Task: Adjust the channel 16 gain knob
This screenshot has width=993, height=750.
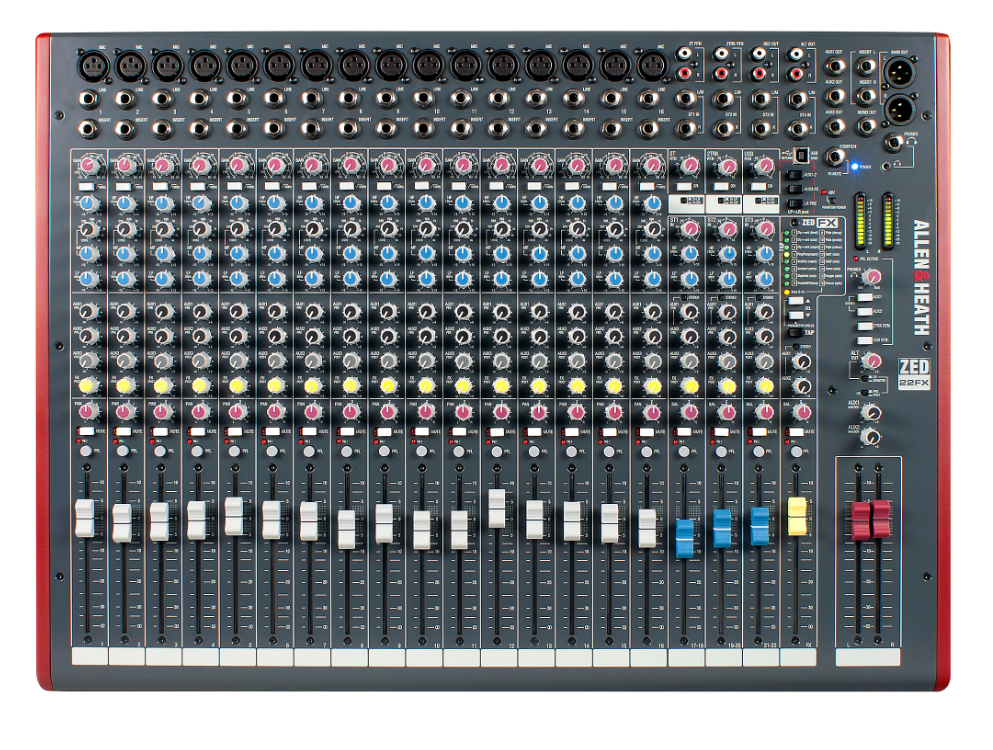Action: [x=651, y=167]
